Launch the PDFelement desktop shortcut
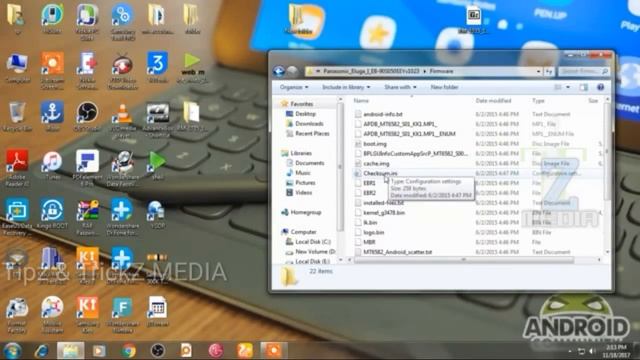The height and width of the screenshot is (360, 640). click(x=87, y=167)
